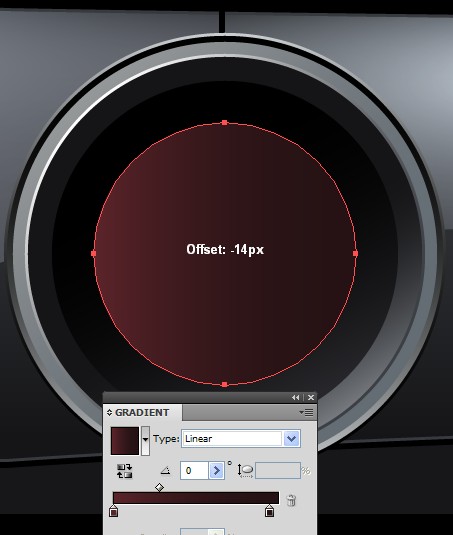Open the Gradient panel options menu

click(306, 413)
